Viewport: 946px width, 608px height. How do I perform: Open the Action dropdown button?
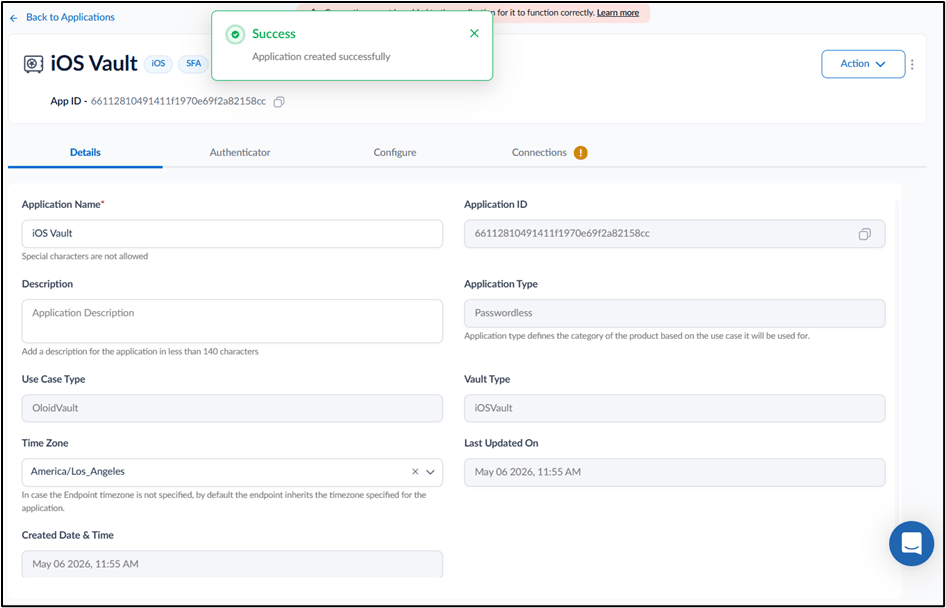pos(863,64)
